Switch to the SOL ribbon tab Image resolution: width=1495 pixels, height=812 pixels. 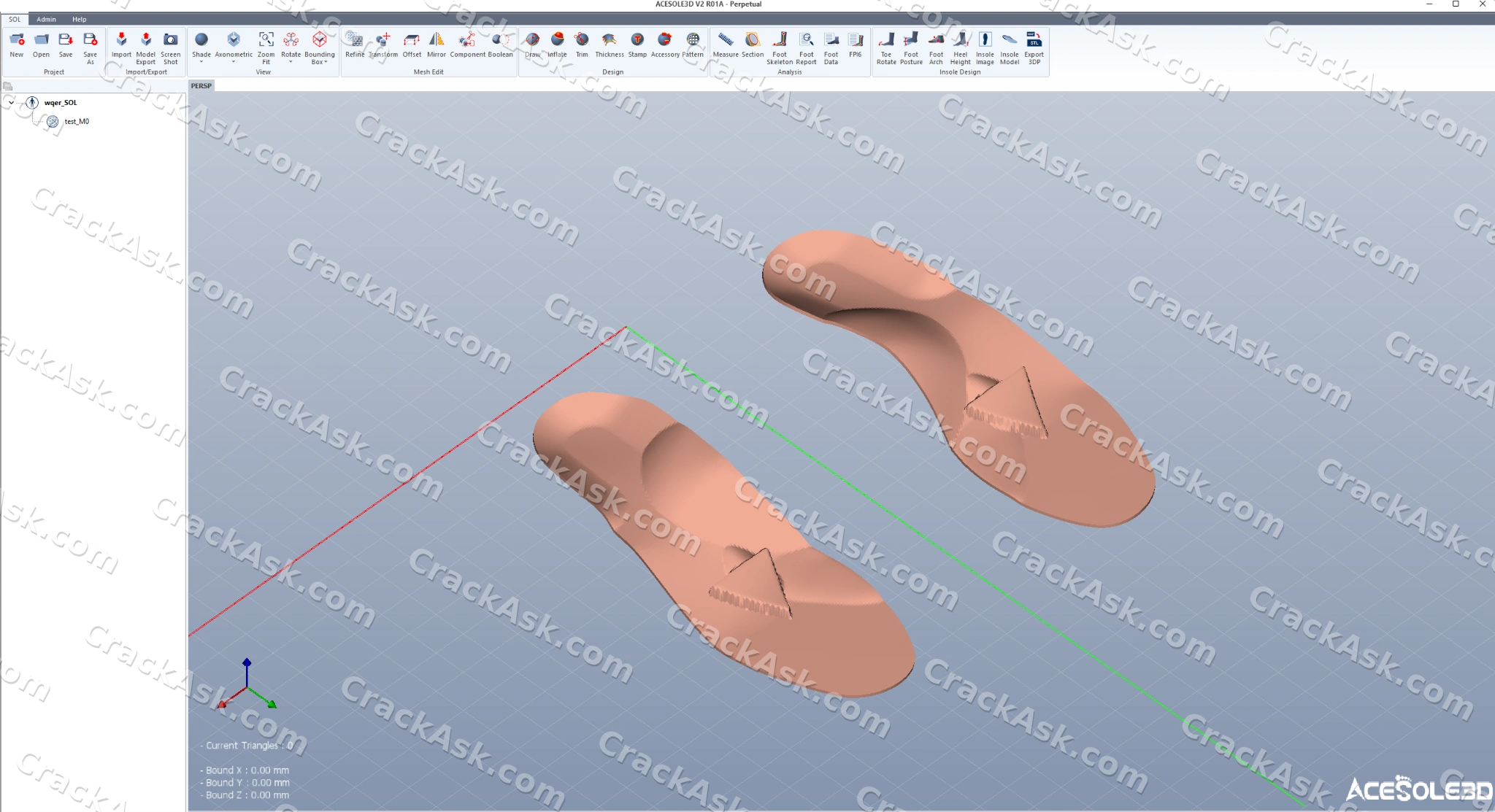pyautogui.click(x=15, y=19)
